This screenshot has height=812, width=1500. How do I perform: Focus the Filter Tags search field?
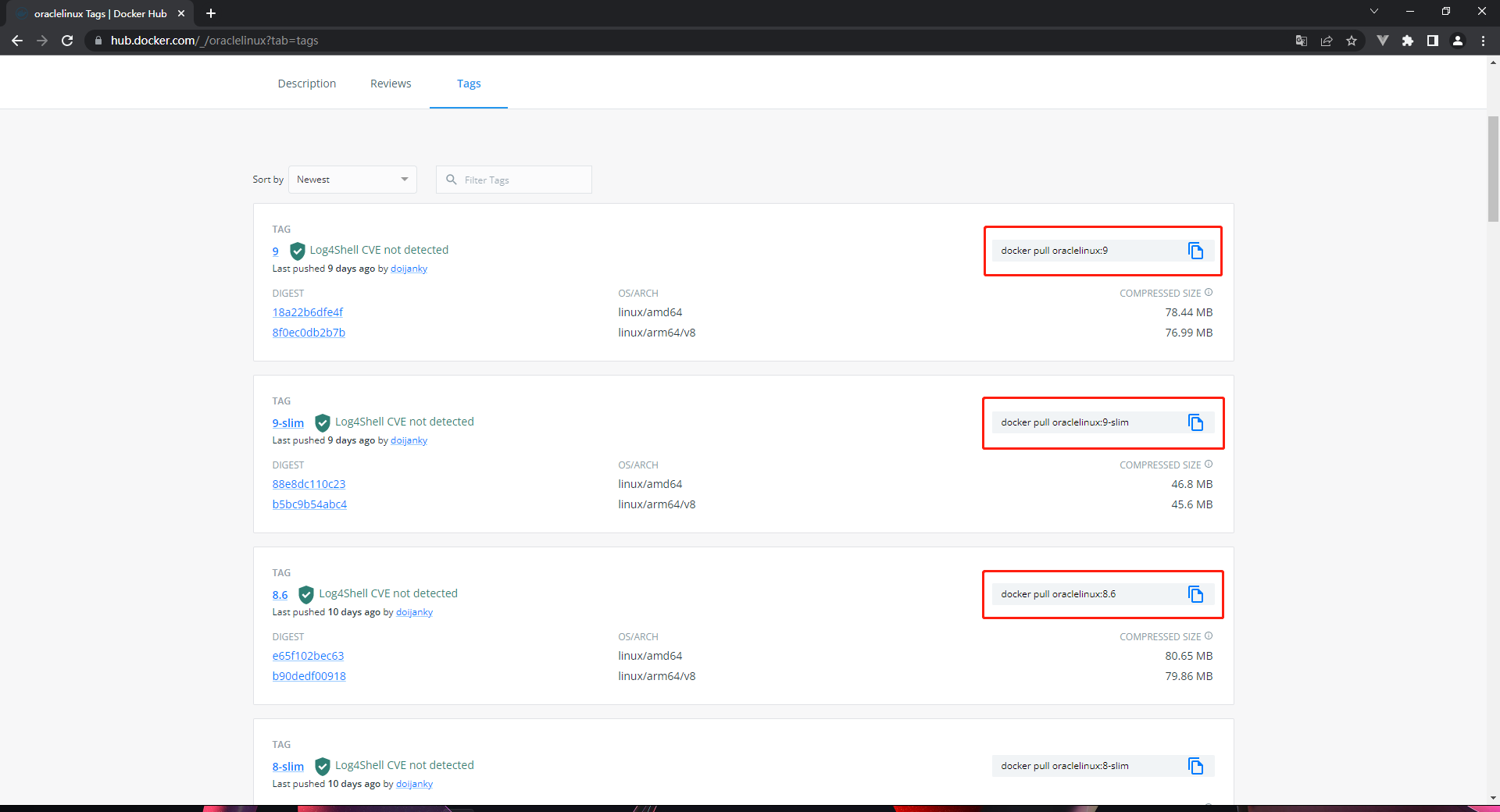coord(513,180)
